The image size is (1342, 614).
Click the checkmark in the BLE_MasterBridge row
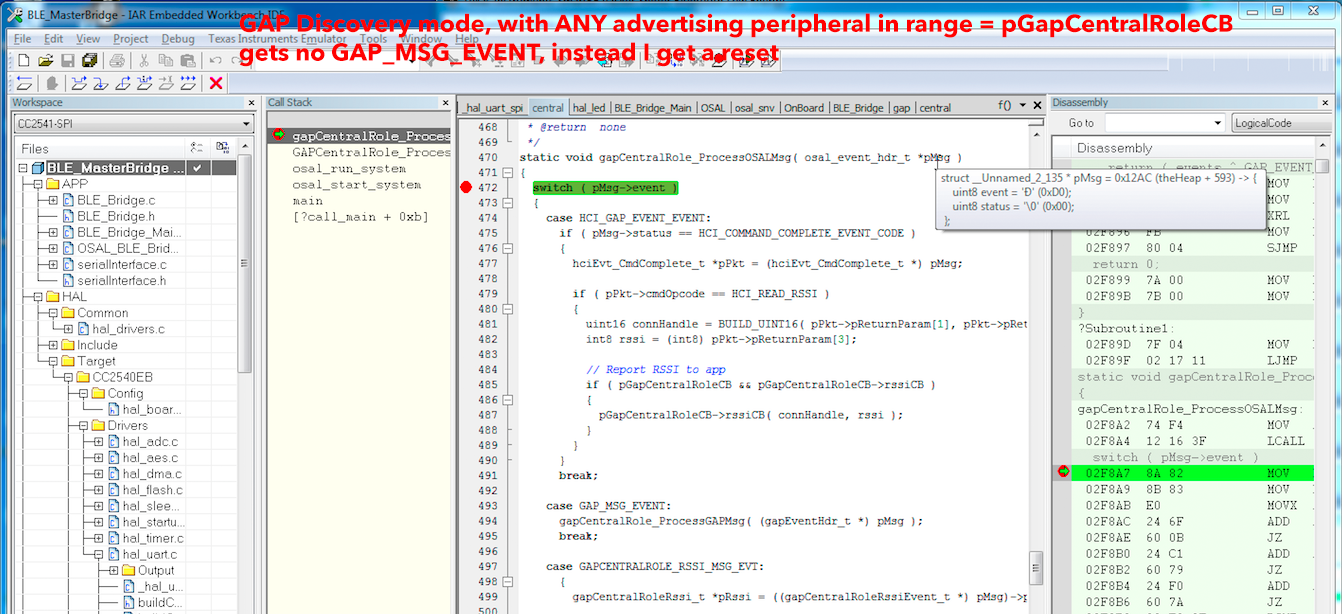[198, 168]
